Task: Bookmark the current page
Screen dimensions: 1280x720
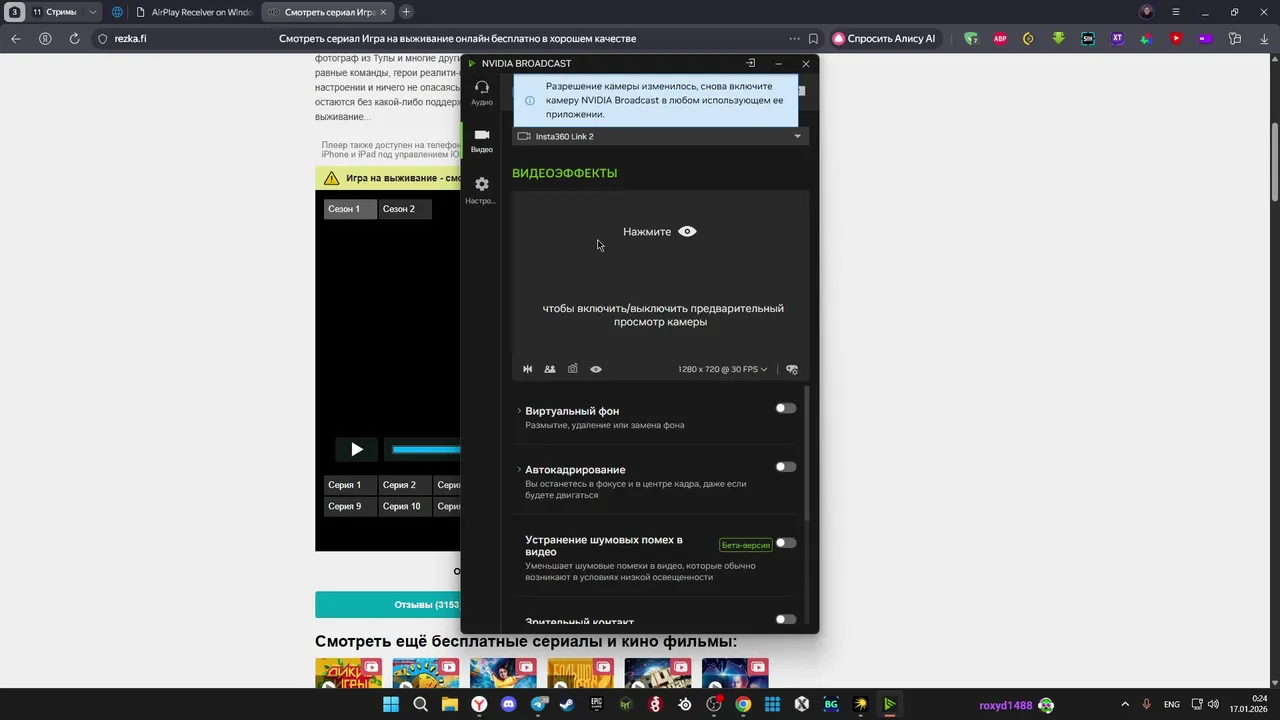Action: [813, 39]
